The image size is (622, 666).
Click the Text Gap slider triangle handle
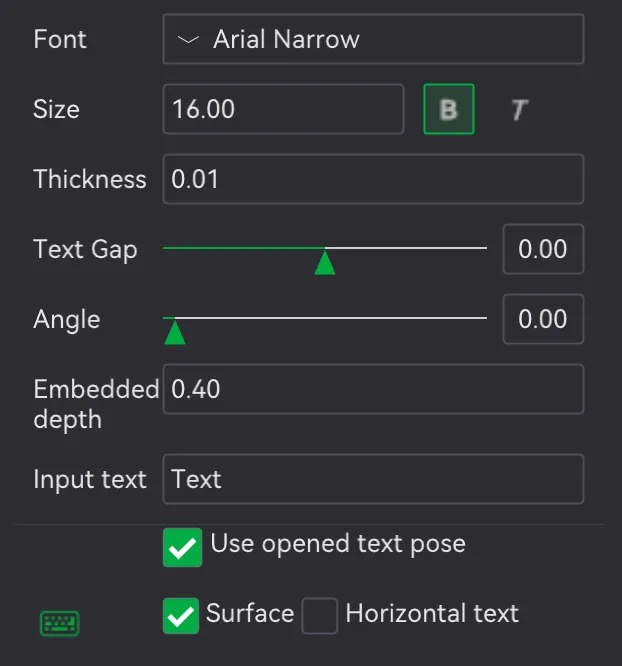point(325,262)
